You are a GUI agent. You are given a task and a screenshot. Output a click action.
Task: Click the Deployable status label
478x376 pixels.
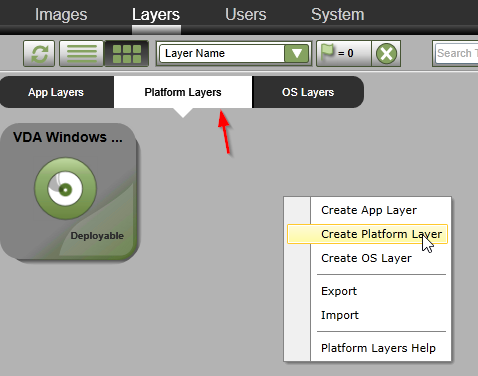(x=97, y=236)
